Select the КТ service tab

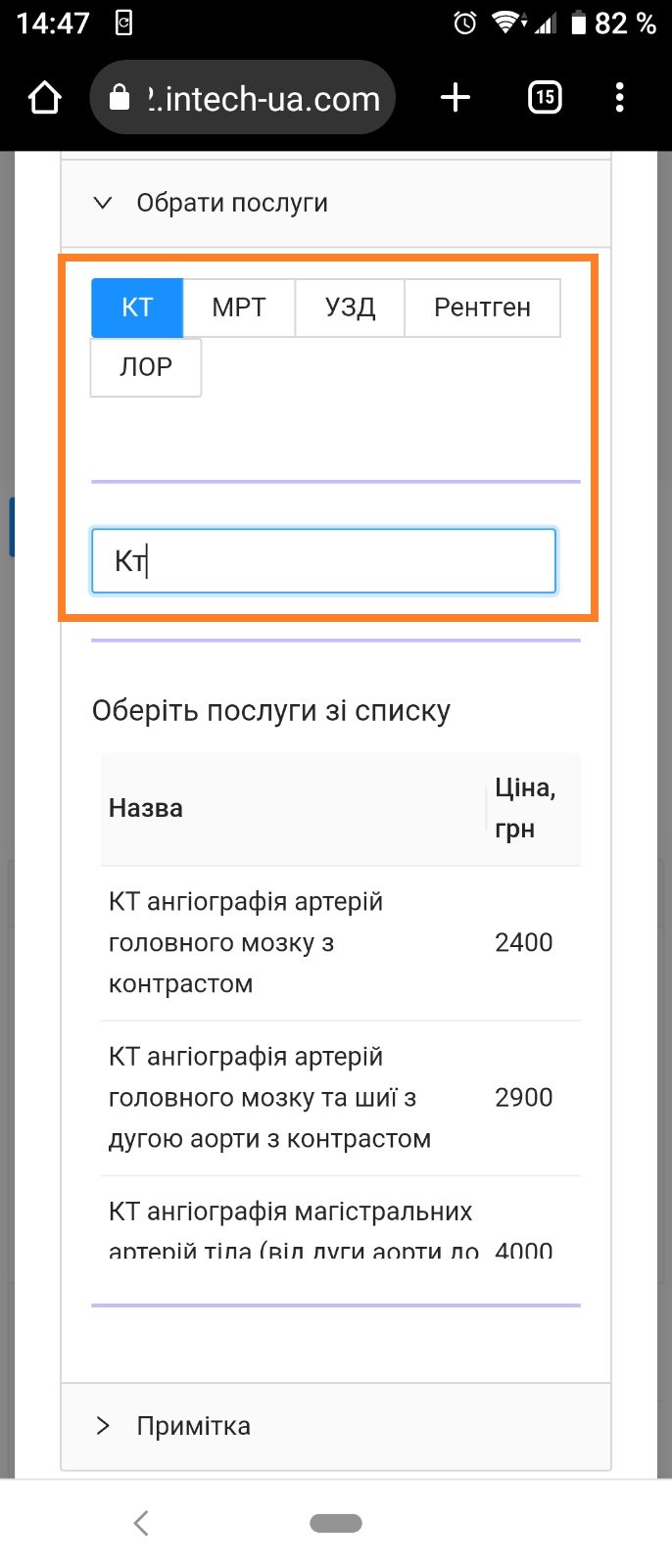click(x=137, y=308)
